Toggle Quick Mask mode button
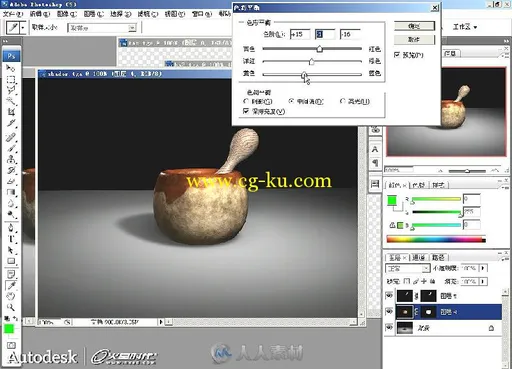 [x=11, y=345]
